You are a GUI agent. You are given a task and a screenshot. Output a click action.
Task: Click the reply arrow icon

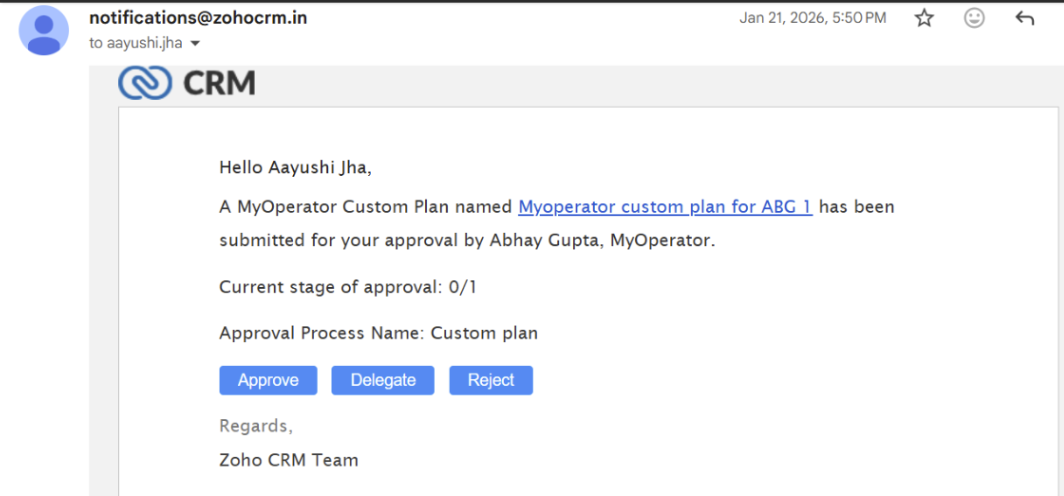coord(1025,18)
